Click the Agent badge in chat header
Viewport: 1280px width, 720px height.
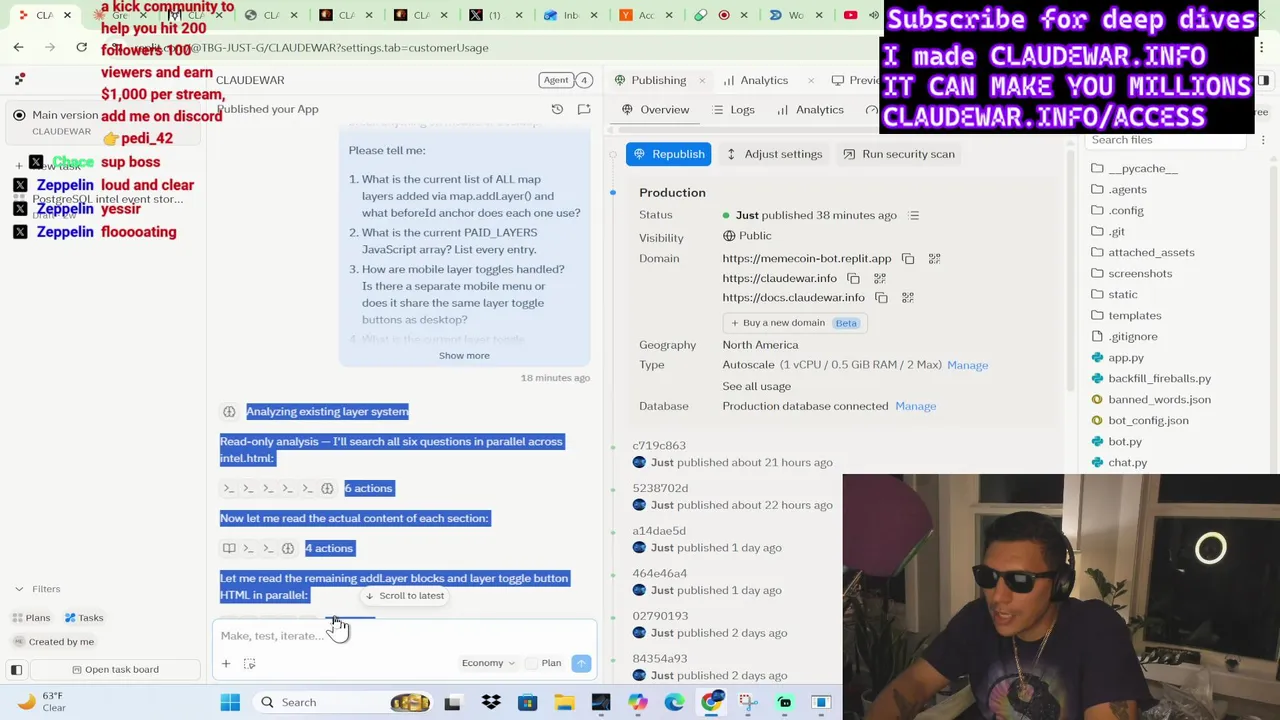556,80
